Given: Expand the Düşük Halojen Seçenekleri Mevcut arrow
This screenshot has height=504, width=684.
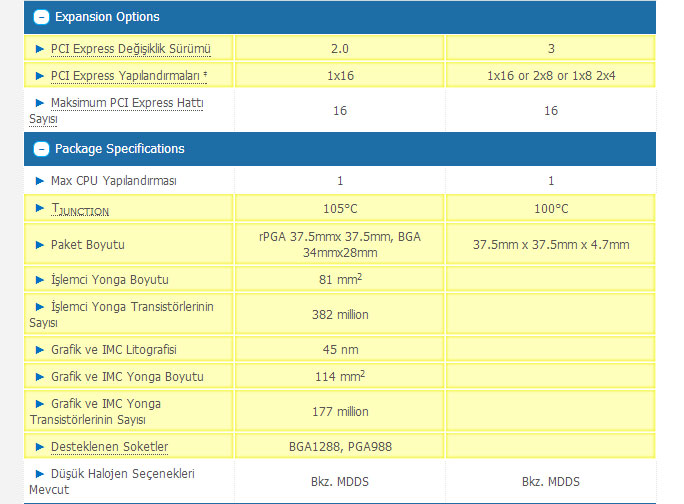Looking at the screenshot, I should tap(40, 474).
